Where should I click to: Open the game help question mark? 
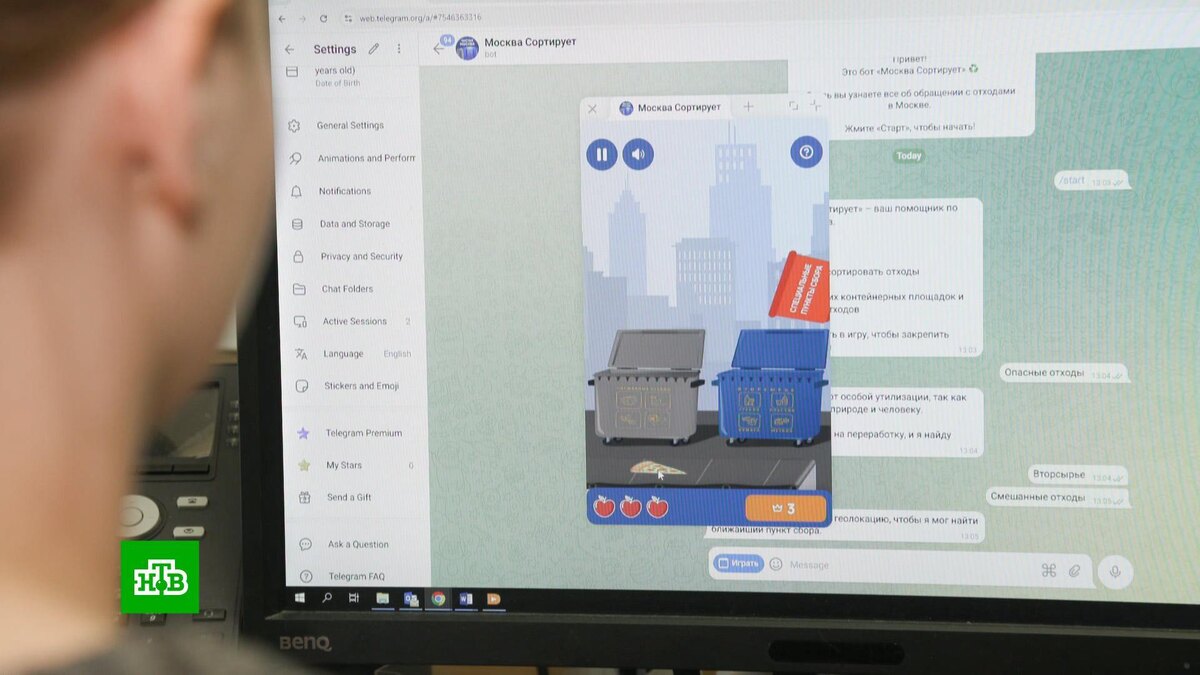(806, 152)
